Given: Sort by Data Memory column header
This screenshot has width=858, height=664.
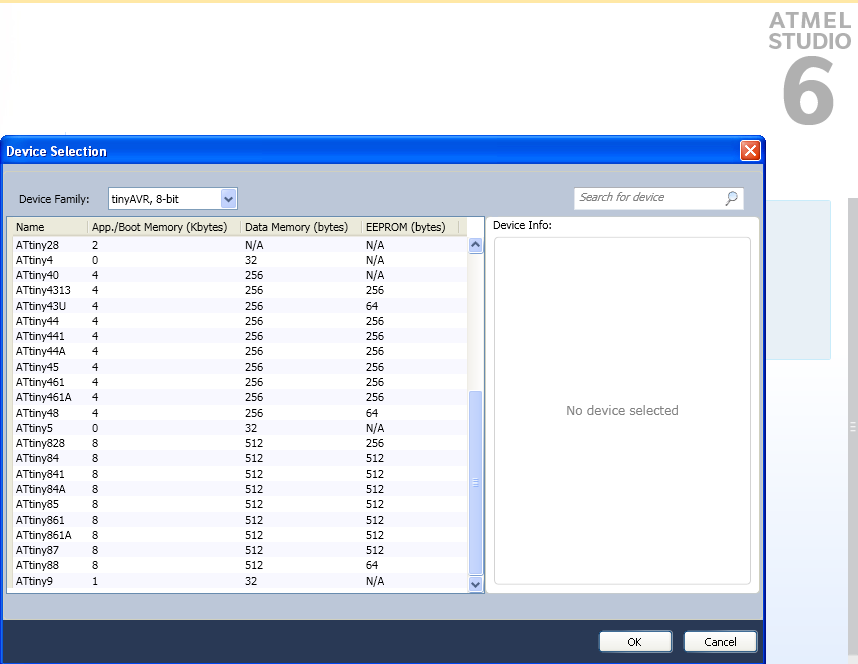Looking at the screenshot, I should coord(300,227).
